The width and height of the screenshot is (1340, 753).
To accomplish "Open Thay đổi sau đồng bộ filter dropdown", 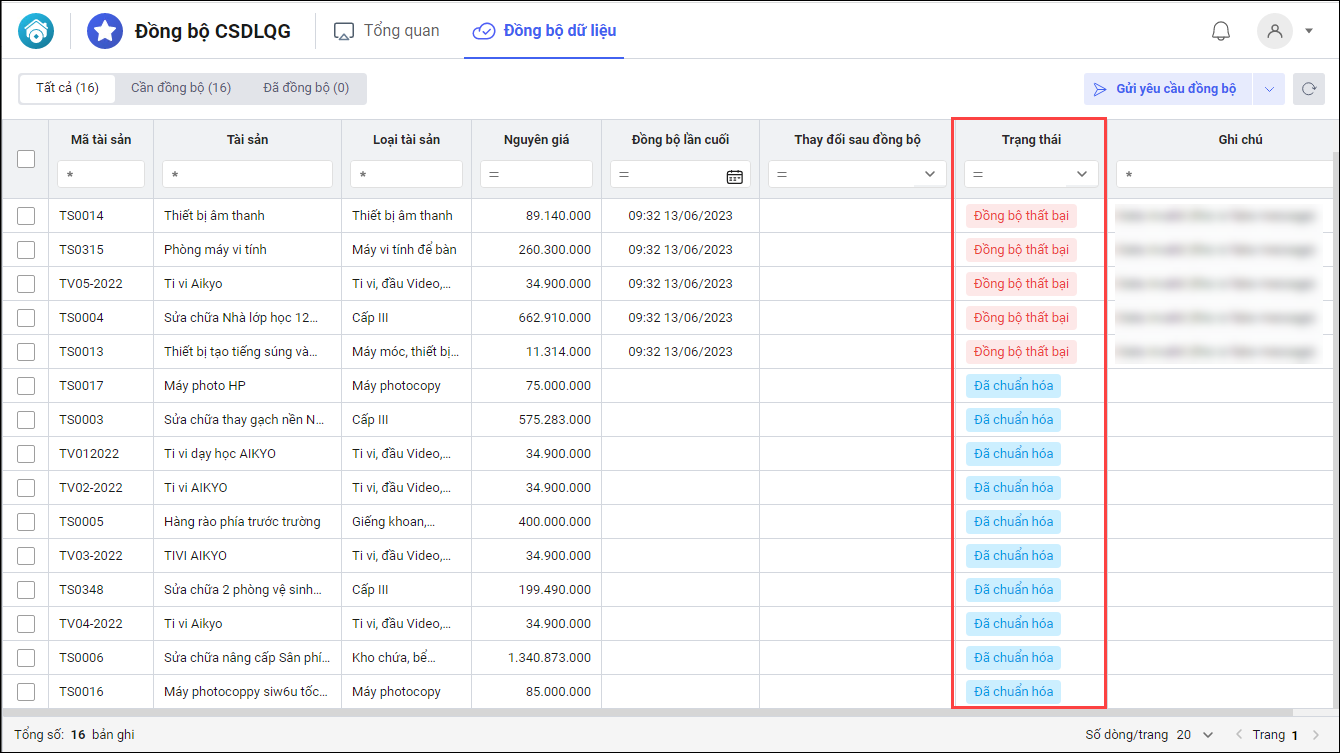I will click(929, 175).
